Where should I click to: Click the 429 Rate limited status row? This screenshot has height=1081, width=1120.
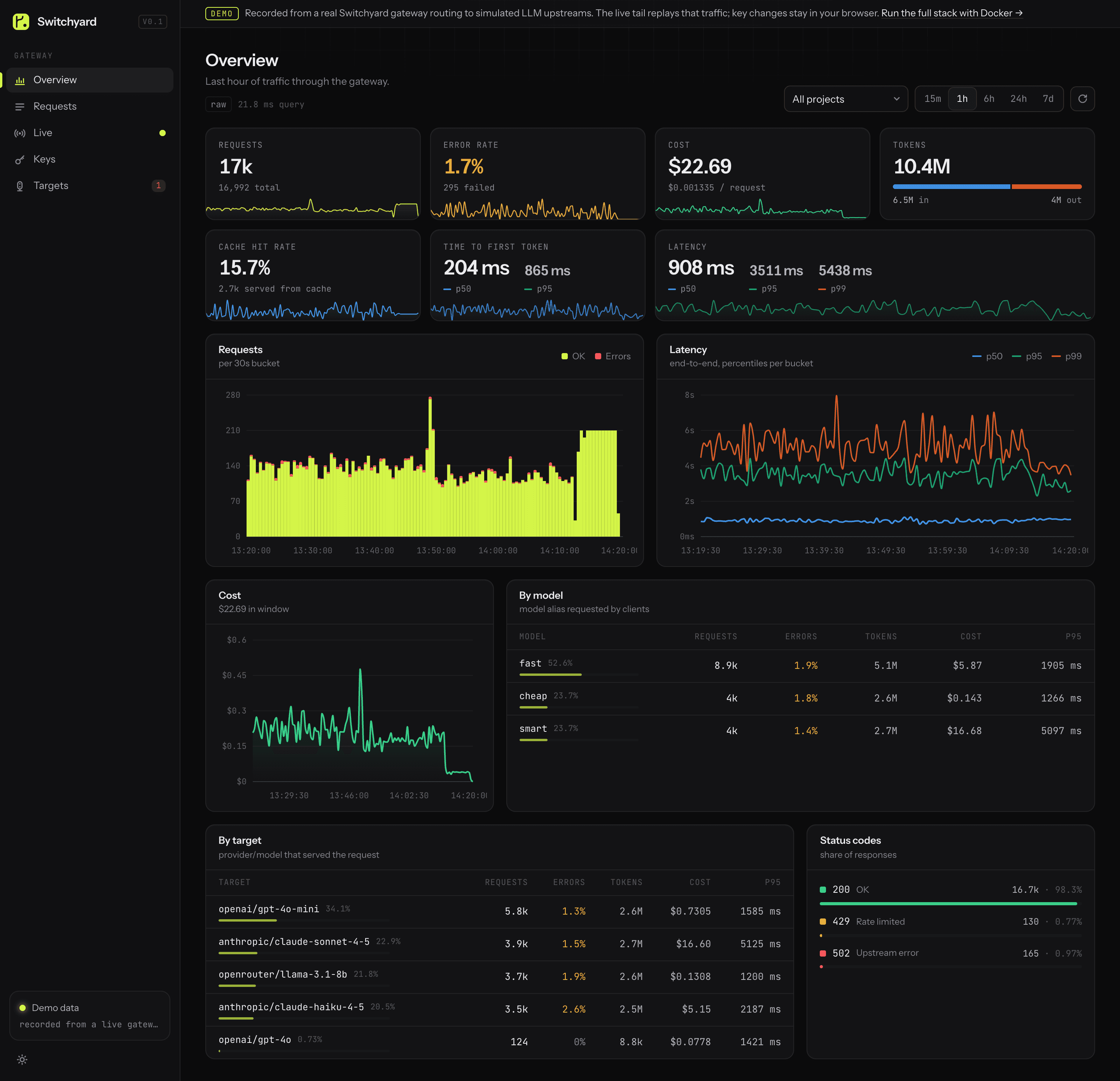950,927
